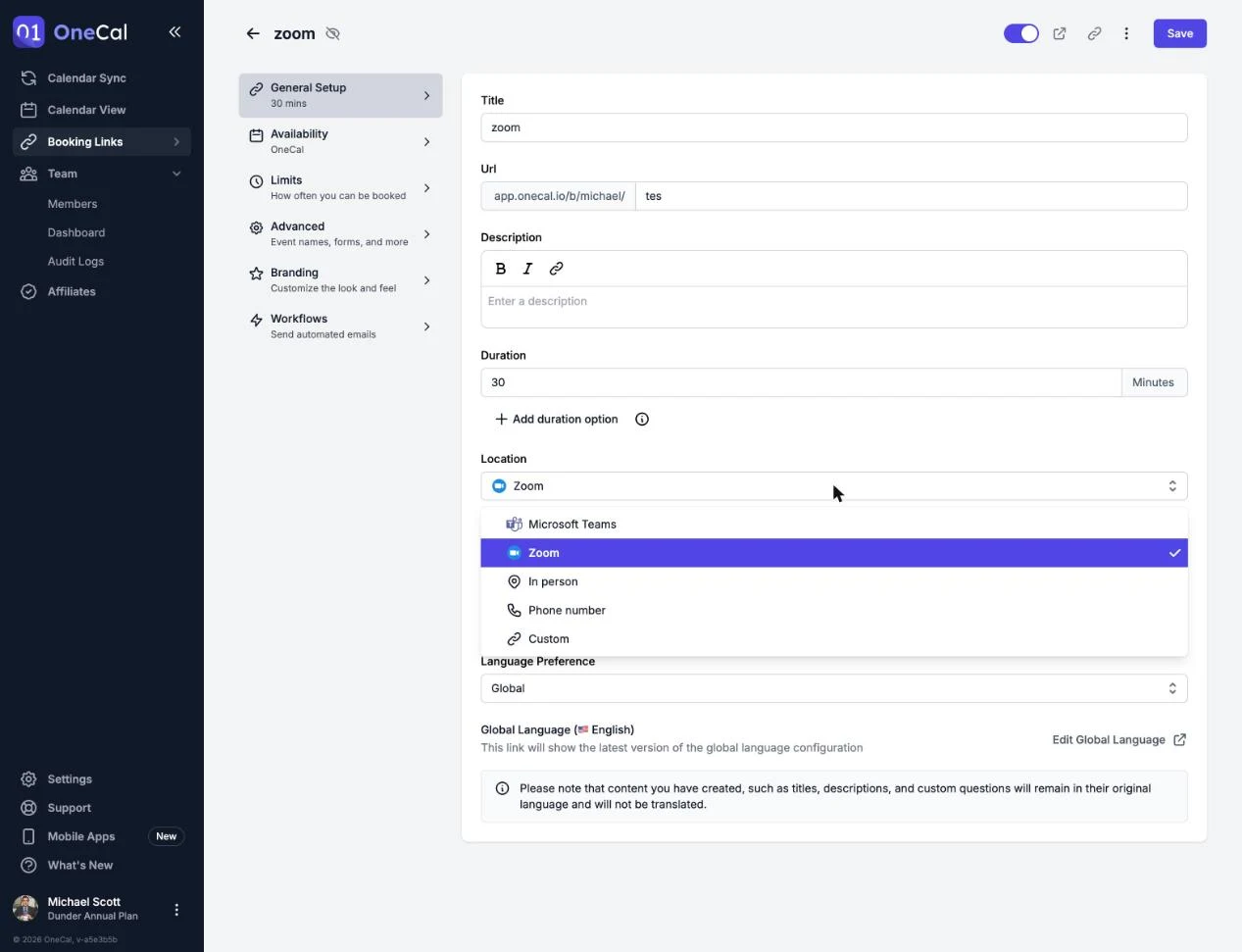Save the booking link
The image size is (1242, 952).
coord(1179,33)
